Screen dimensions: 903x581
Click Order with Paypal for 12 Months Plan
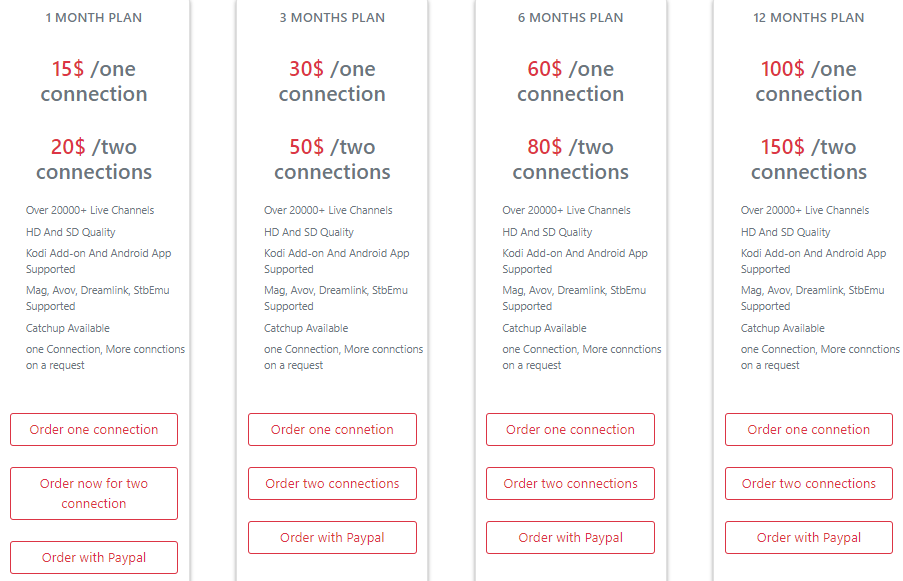[808, 537]
